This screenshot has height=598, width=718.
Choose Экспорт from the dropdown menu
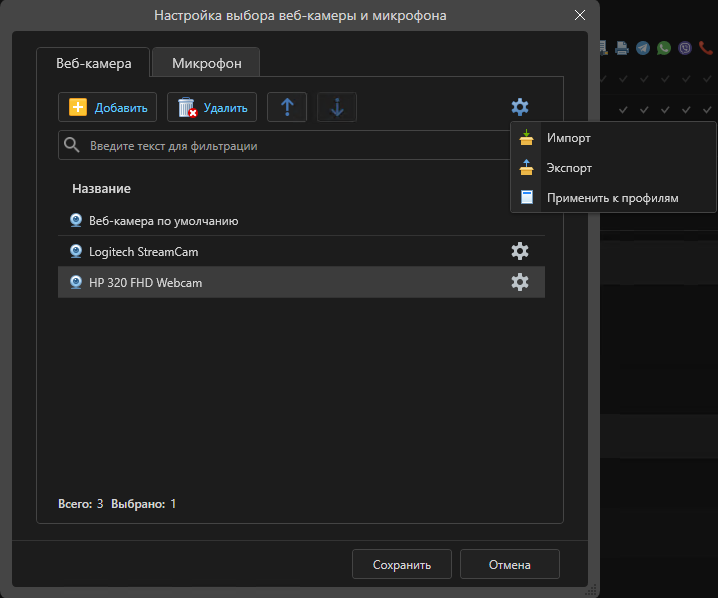tap(569, 168)
